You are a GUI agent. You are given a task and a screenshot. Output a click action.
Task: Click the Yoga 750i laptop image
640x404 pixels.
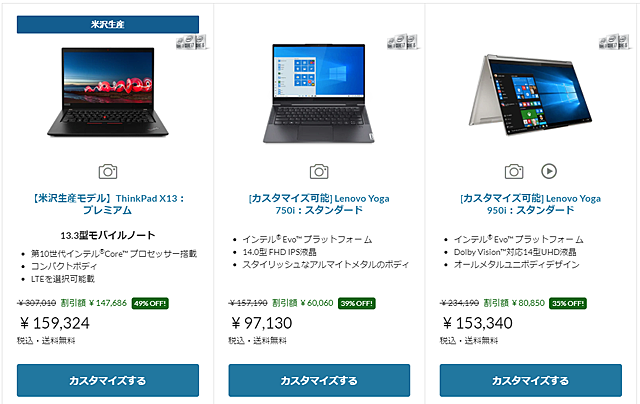[319, 93]
